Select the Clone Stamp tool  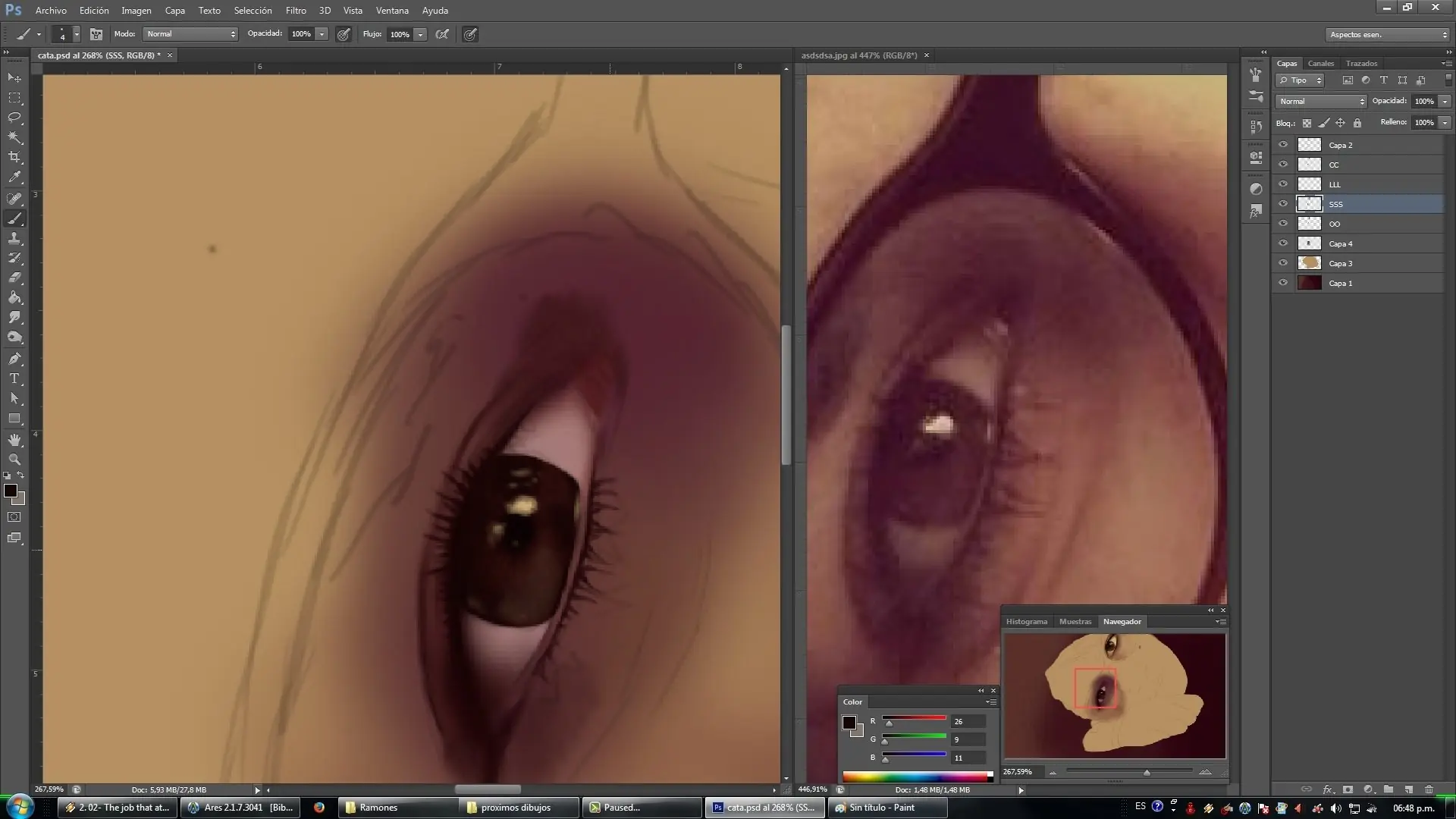(x=14, y=238)
